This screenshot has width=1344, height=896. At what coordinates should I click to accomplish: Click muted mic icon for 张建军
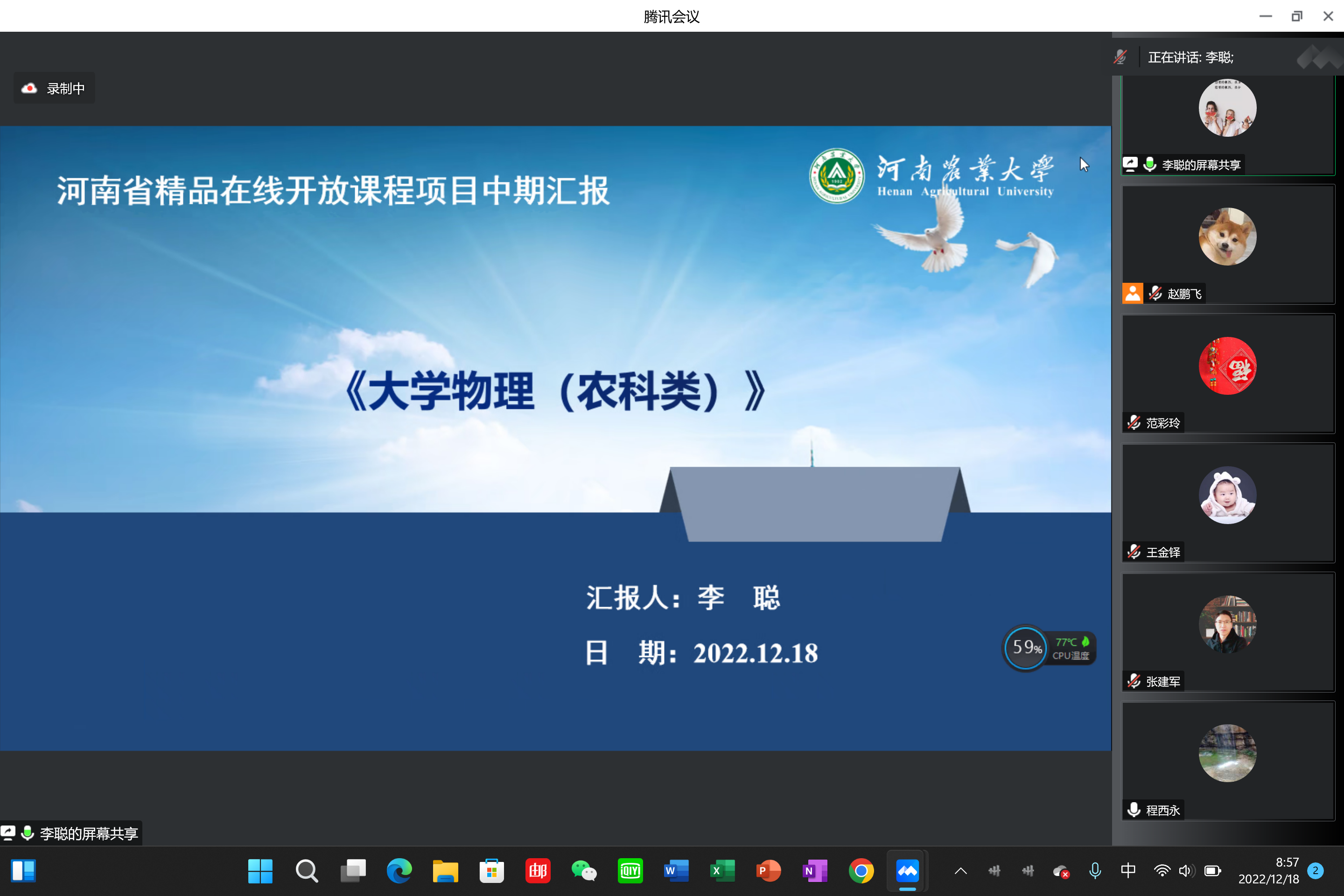tap(1134, 680)
